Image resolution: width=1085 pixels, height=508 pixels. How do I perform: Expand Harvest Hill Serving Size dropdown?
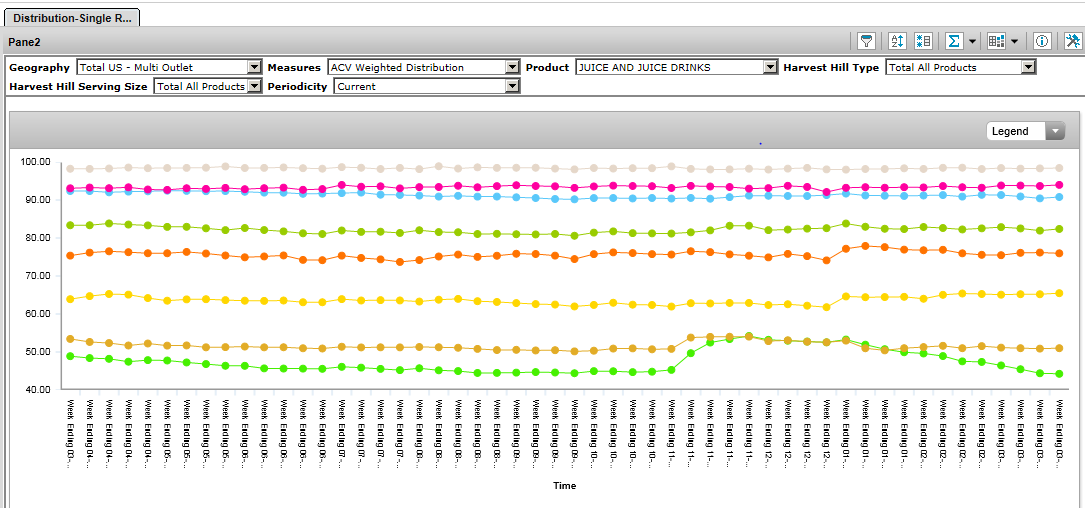[254, 87]
